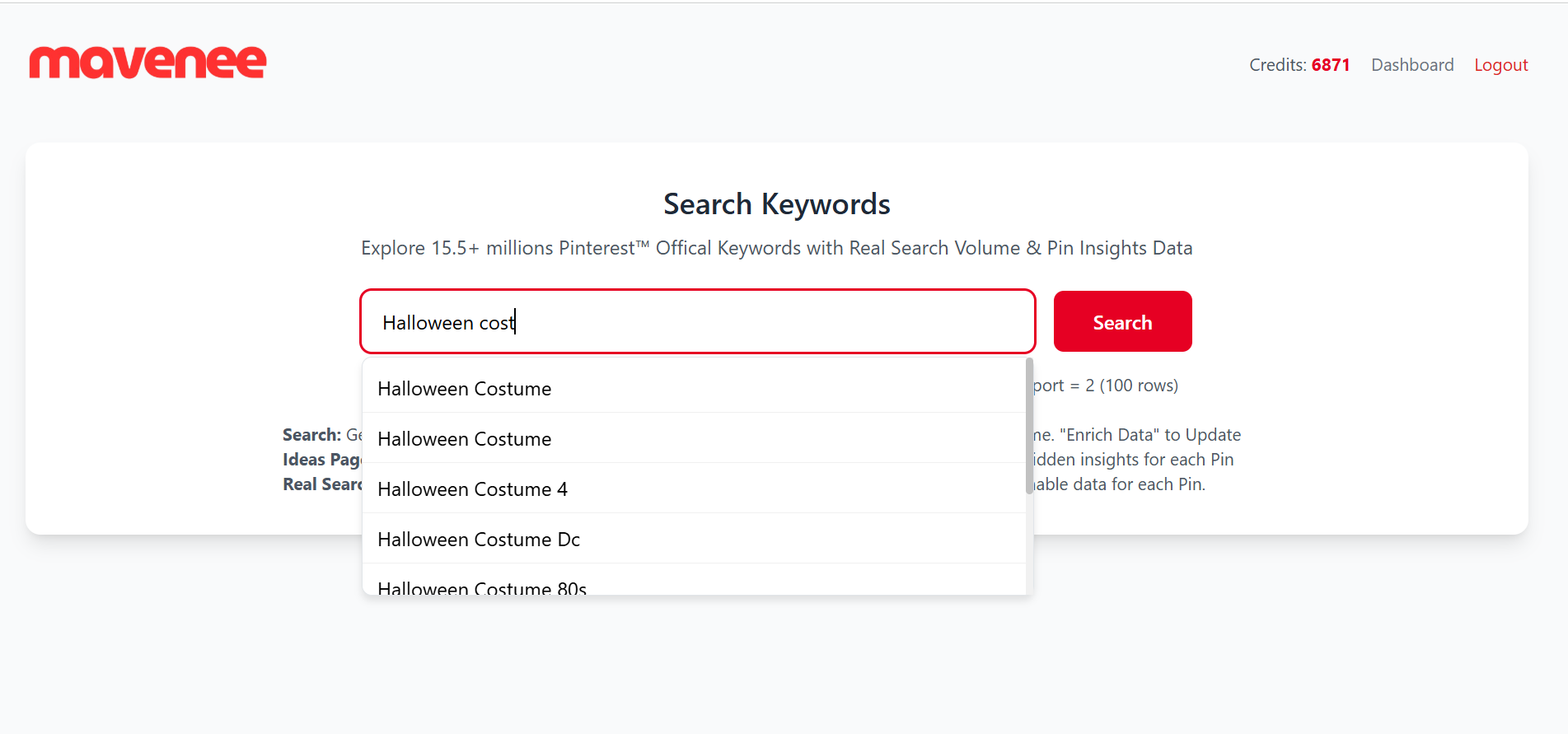The height and width of the screenshot is (734, 1568).
Task: Pick the Halloween Costume 4 suggestion
Action: coord(472,489)
